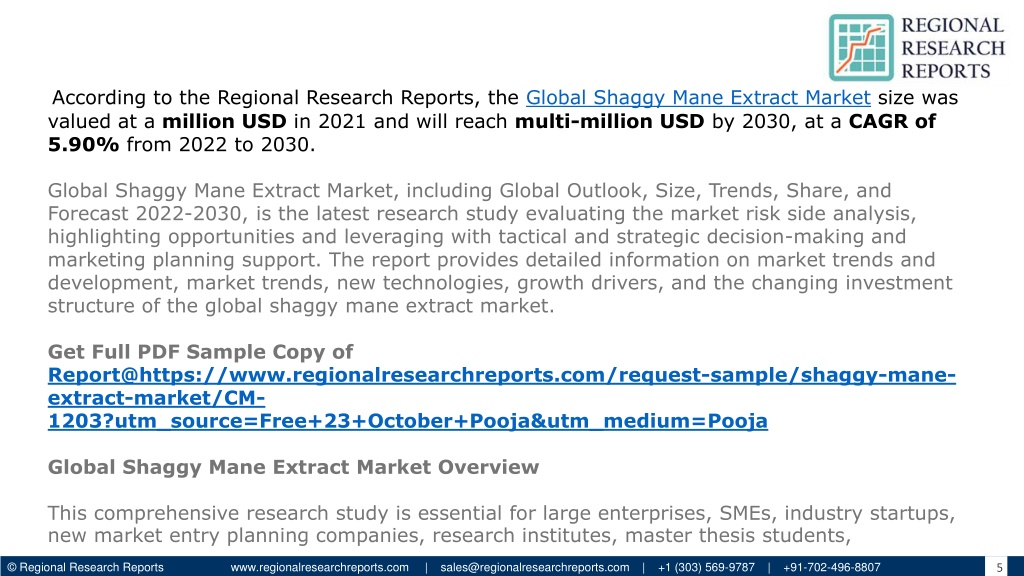Click the bold '5.90%' value
1024x576 pixels.
(84, 144)
